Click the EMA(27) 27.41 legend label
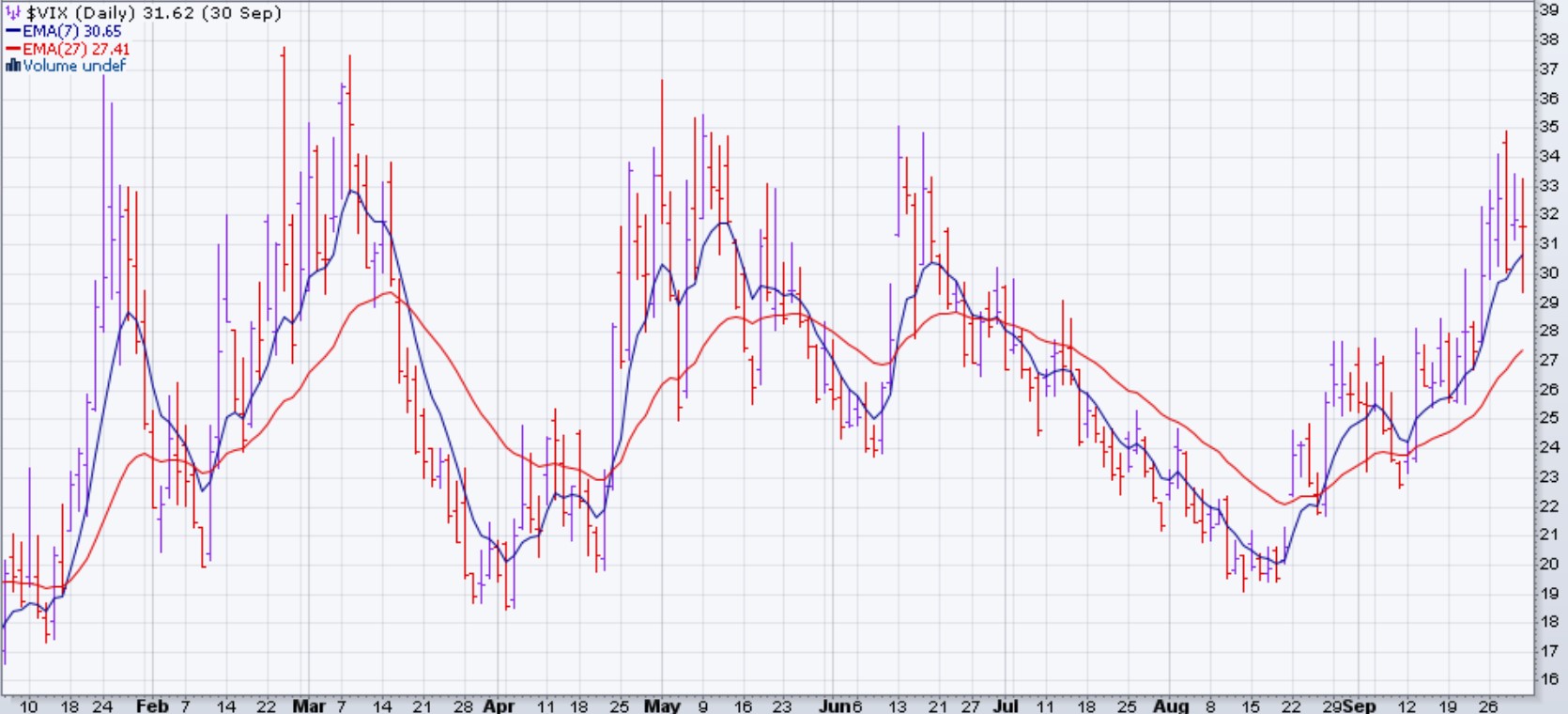 pyautogui.click(x=76, y=49)
